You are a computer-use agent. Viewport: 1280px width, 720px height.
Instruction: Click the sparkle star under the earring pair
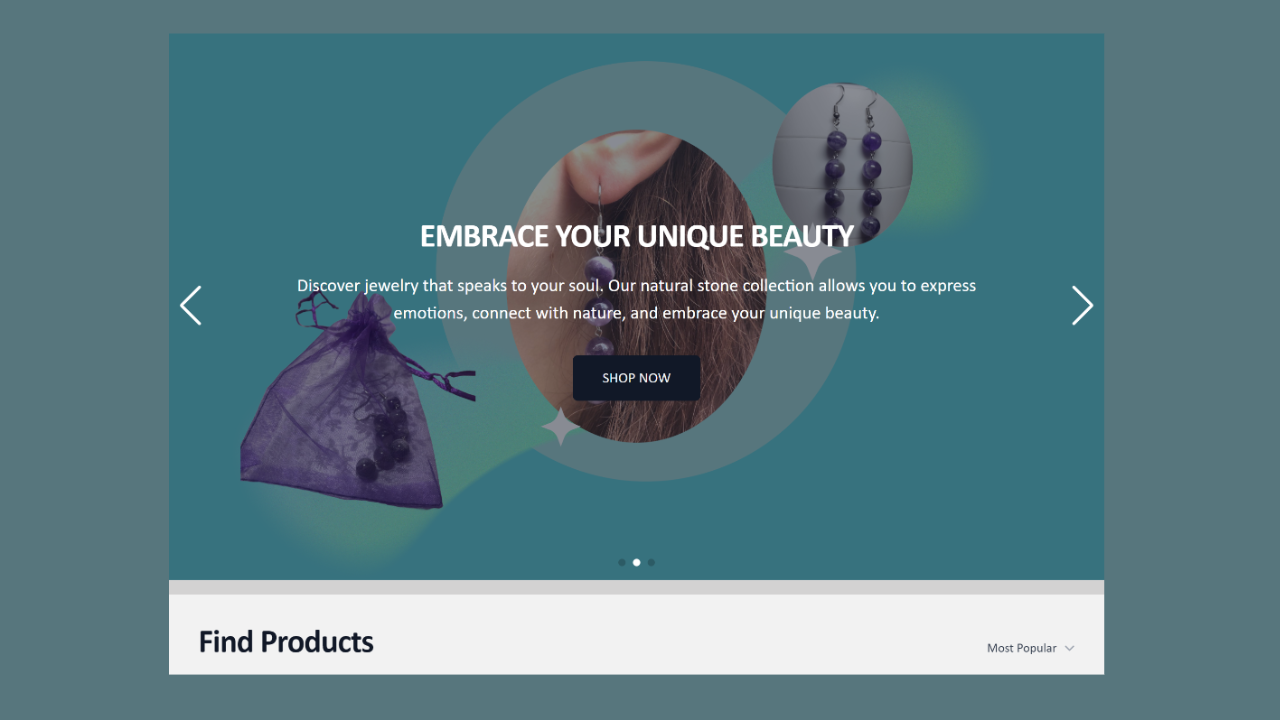click(x=812, y=256)
